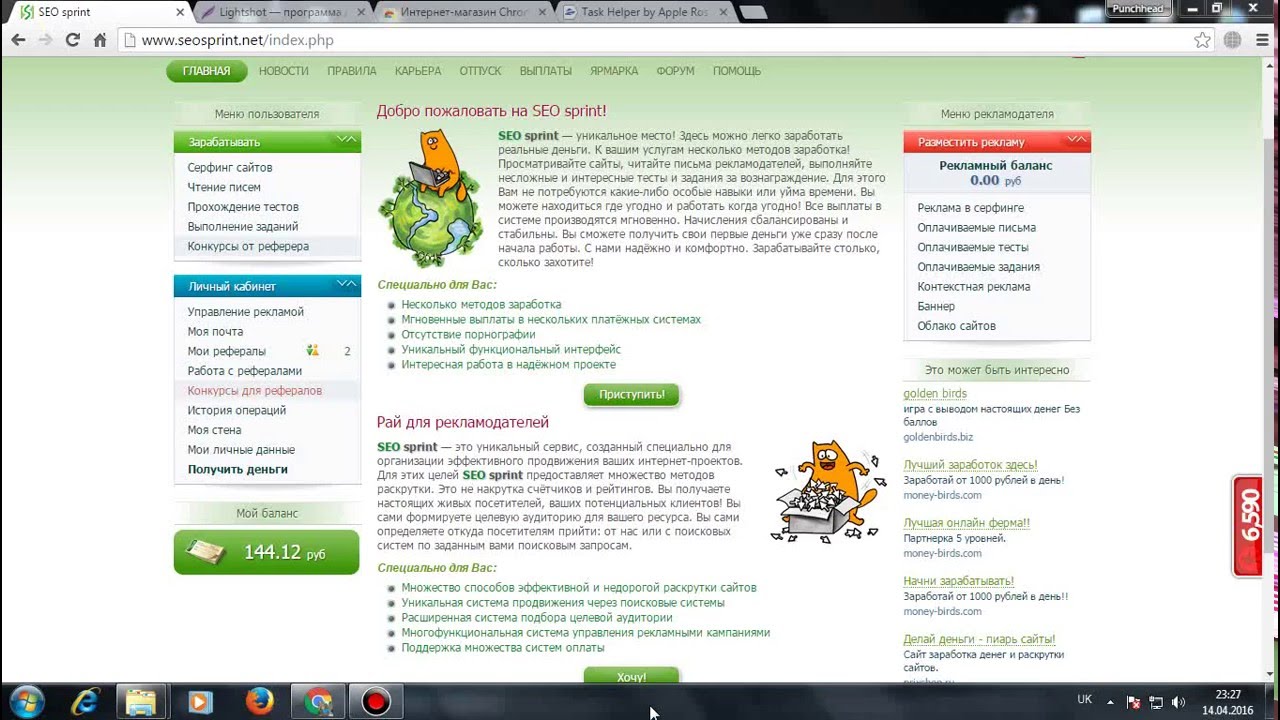The height and width of the screenshot is (720, 1280).
Task: Click the UK language indicator
Action: [x=1085, y=700]
